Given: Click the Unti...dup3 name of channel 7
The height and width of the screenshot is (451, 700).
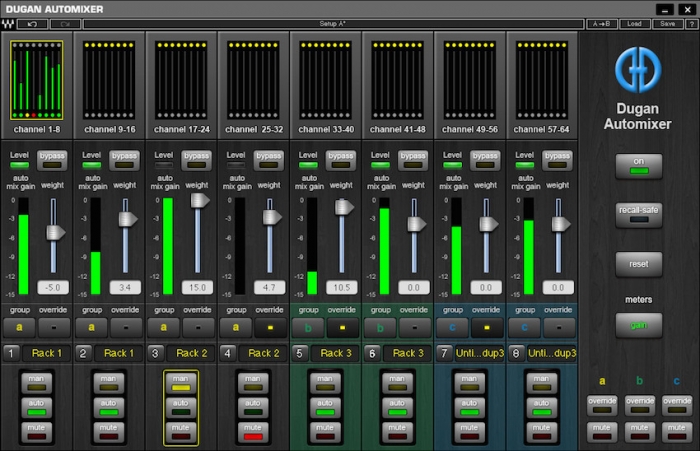Looking at the screenshot, I should point(479,353).
